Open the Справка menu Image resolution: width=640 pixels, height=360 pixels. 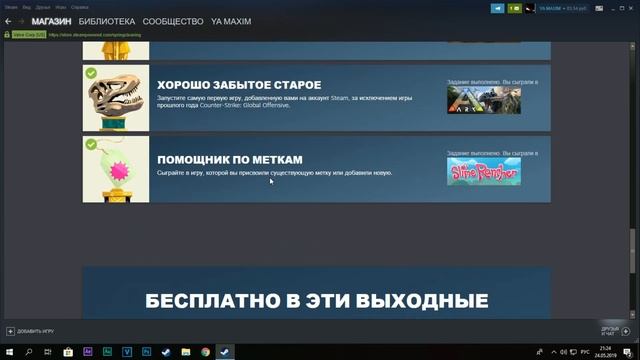pos(80,7)
